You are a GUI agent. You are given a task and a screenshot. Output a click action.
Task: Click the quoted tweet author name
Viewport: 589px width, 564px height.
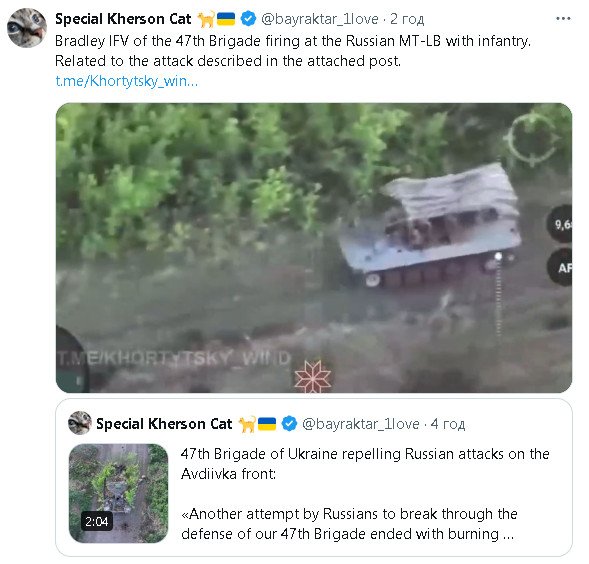pyautogui.click(x=164, y=424)
